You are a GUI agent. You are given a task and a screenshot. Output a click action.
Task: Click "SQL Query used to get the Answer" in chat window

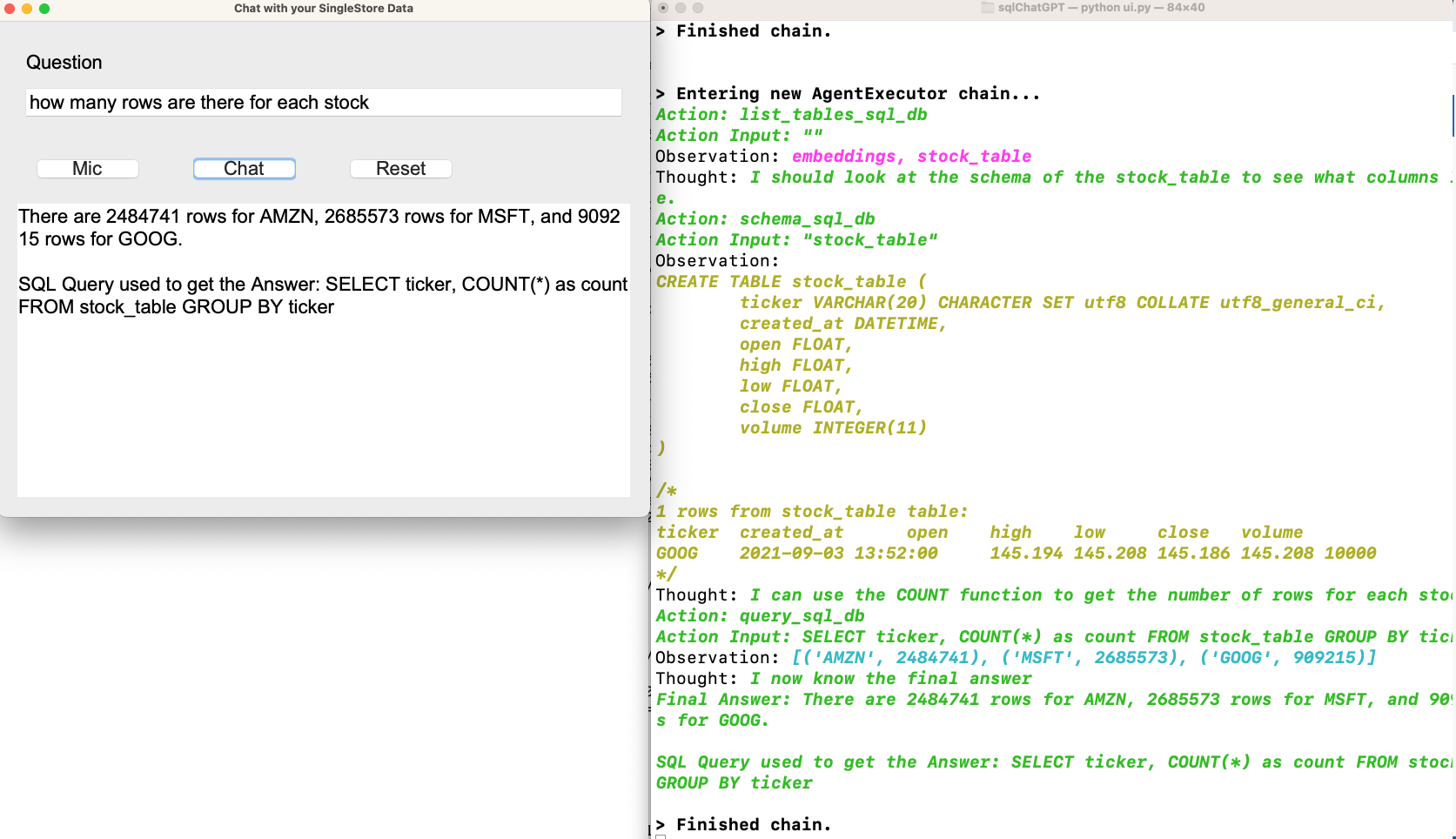point(169,285)
